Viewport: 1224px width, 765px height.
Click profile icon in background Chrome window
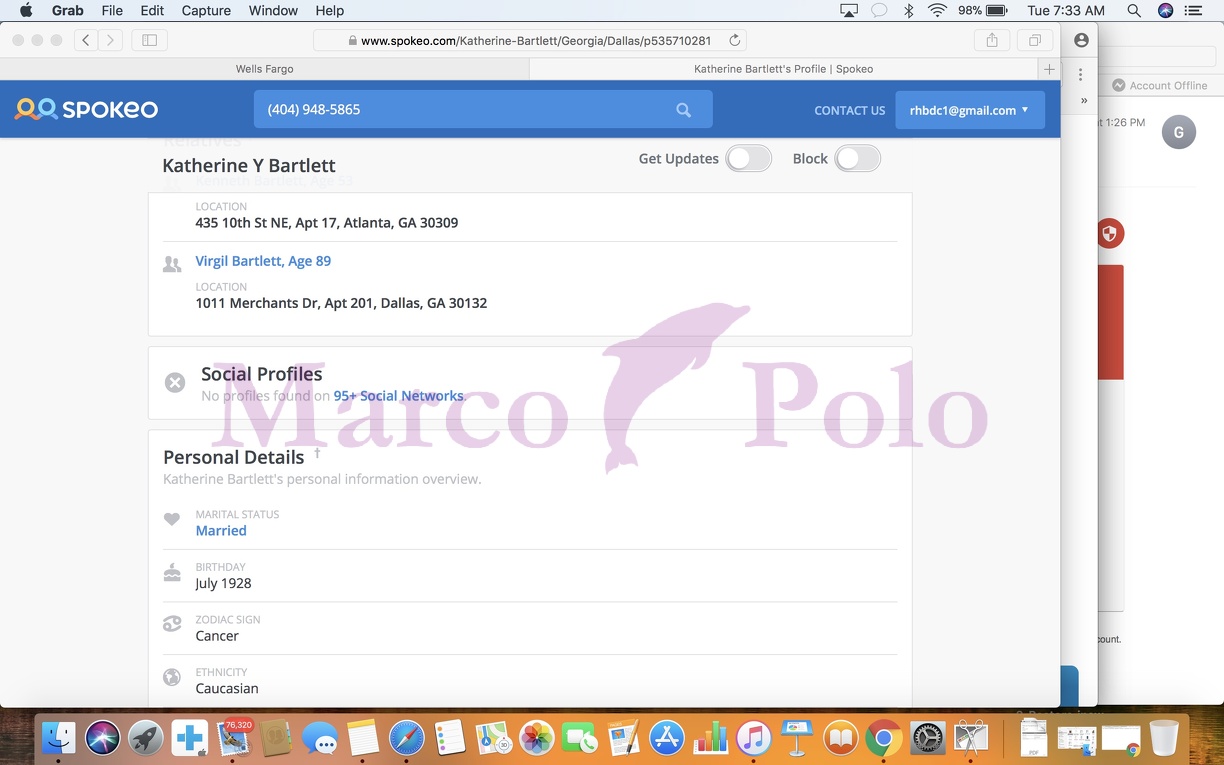[1081, 40]
